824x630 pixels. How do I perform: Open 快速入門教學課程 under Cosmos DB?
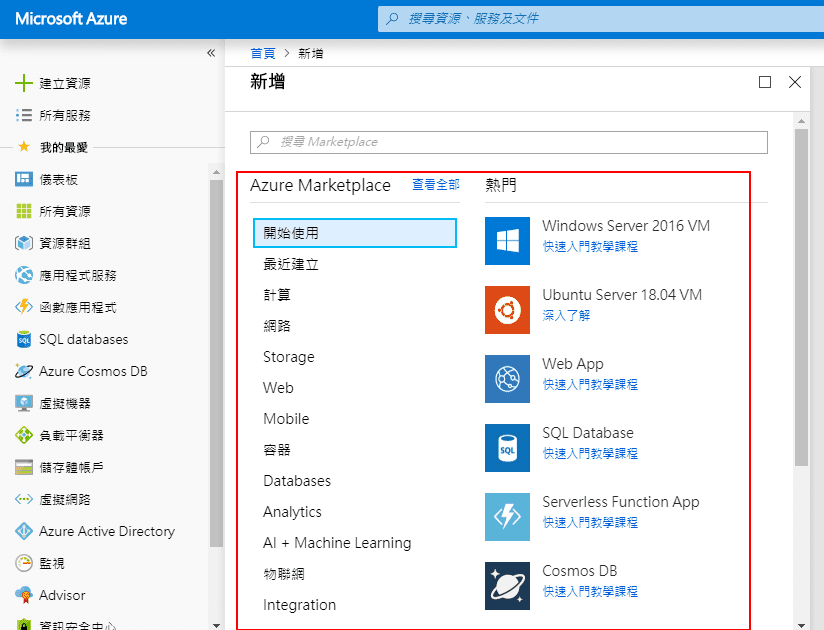pyautogui.click(x=590, y=592)
